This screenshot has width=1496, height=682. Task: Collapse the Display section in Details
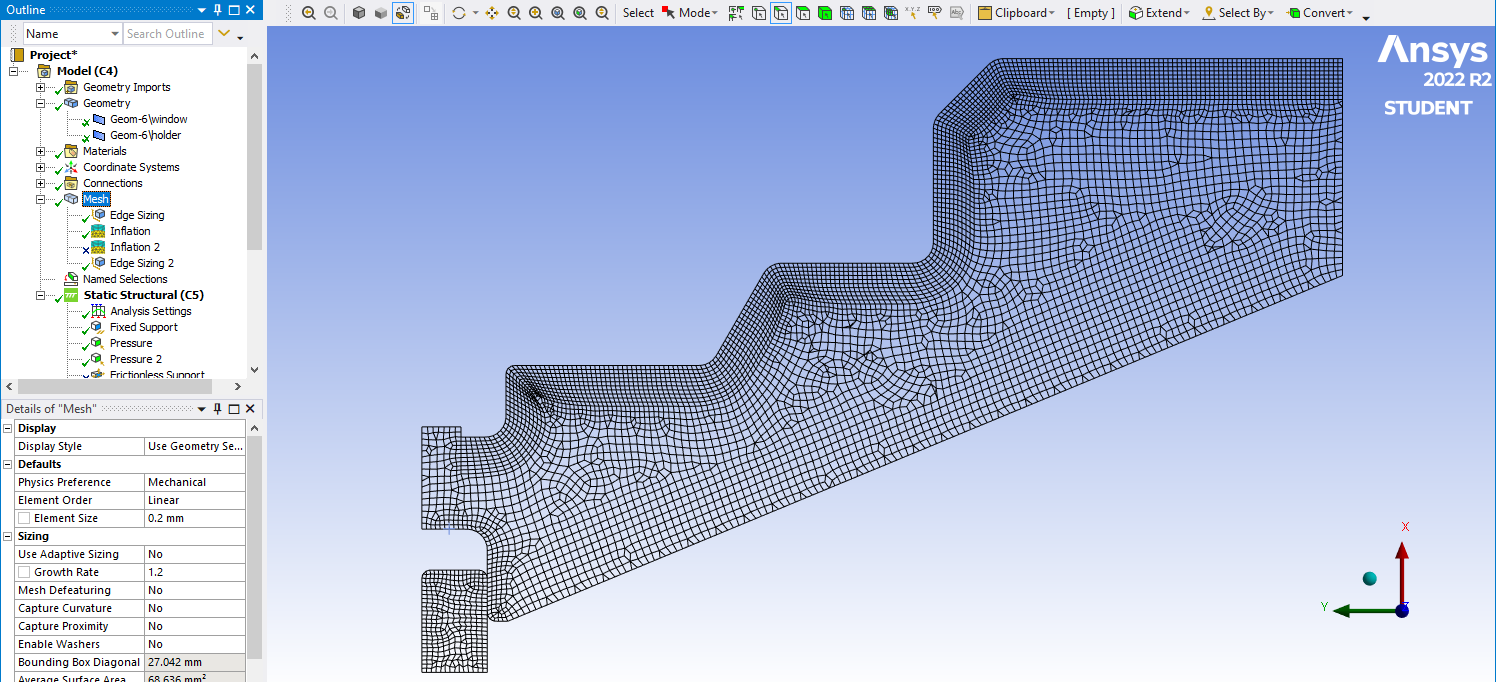point(8,428)
